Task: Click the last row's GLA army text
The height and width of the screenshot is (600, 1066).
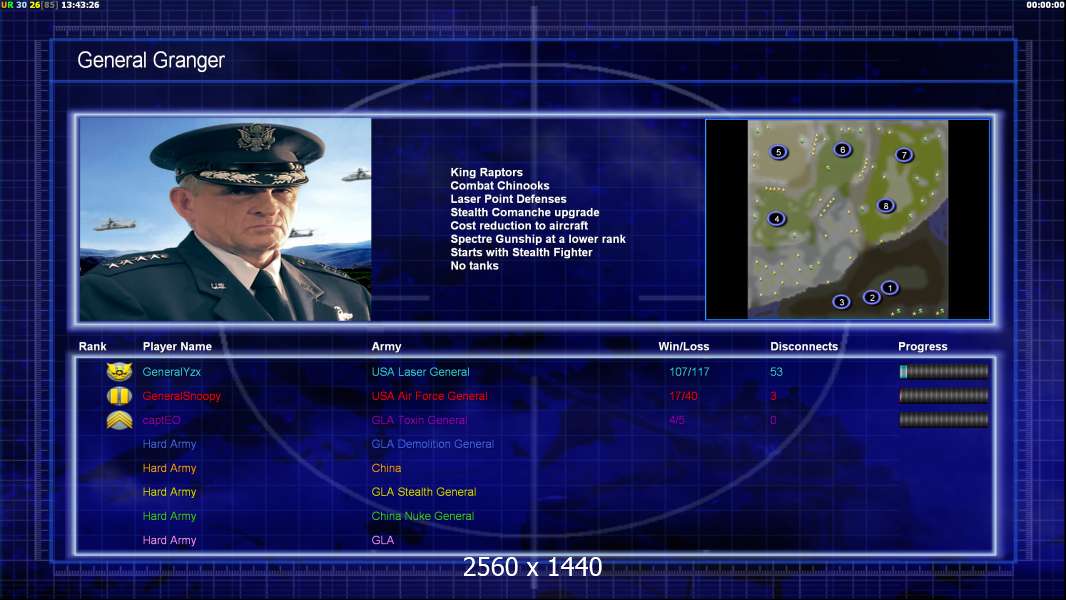Action: coord(383,540)
